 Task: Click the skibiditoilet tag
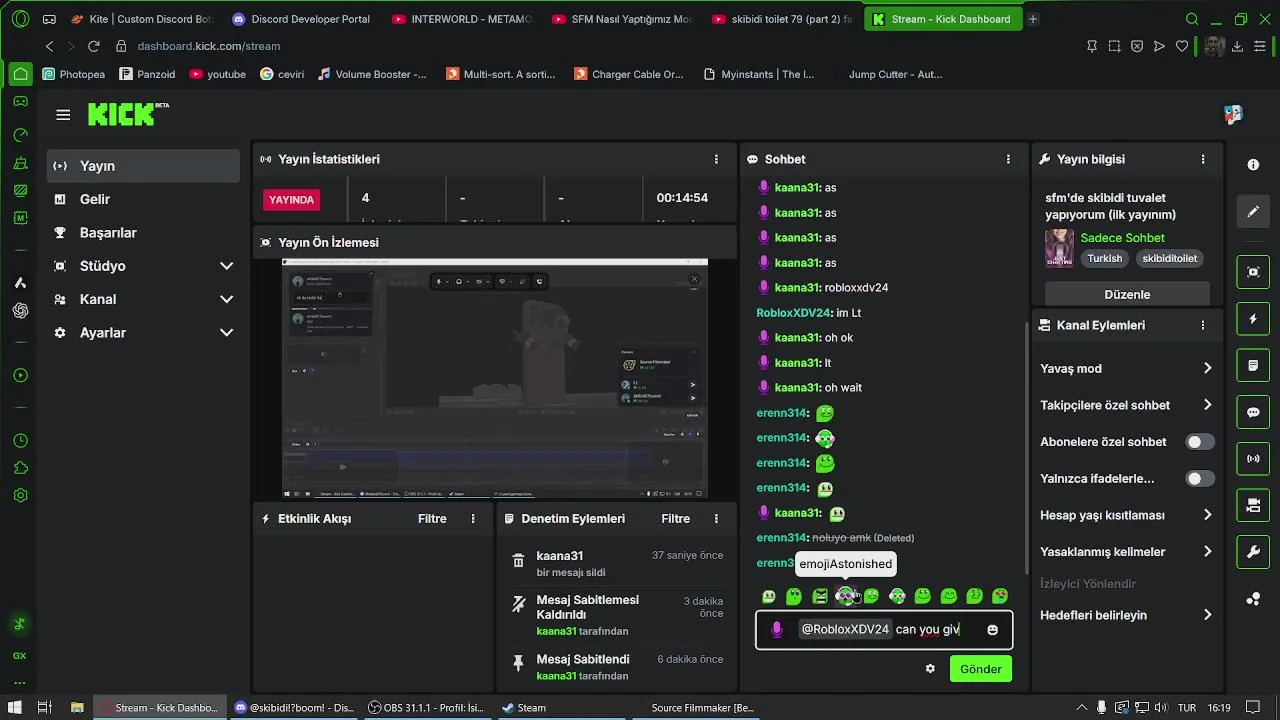point(1170,258)
